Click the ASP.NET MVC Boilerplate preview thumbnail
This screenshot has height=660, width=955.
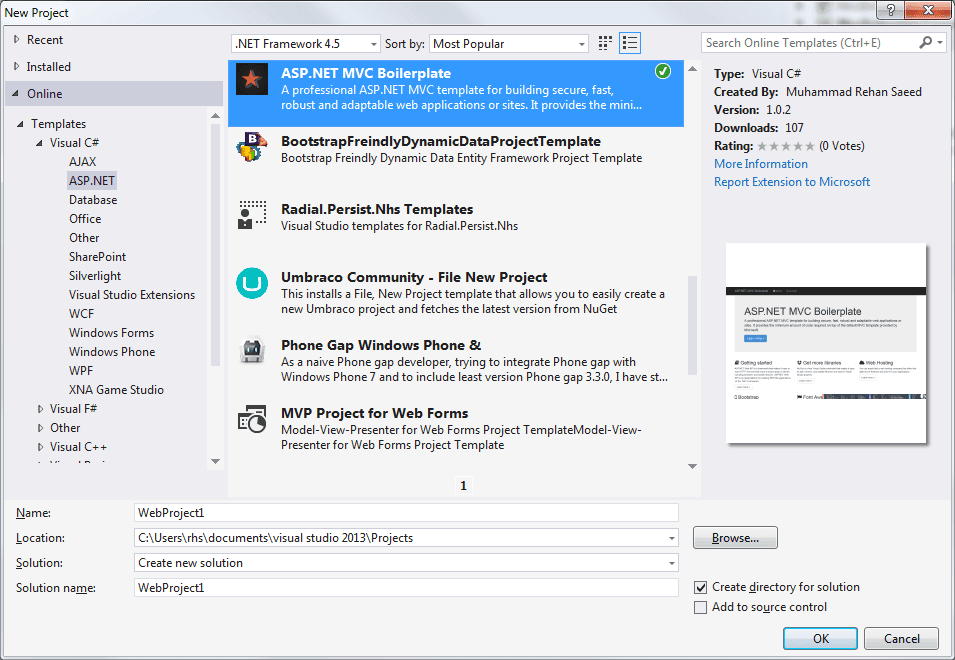click(827, 343)
